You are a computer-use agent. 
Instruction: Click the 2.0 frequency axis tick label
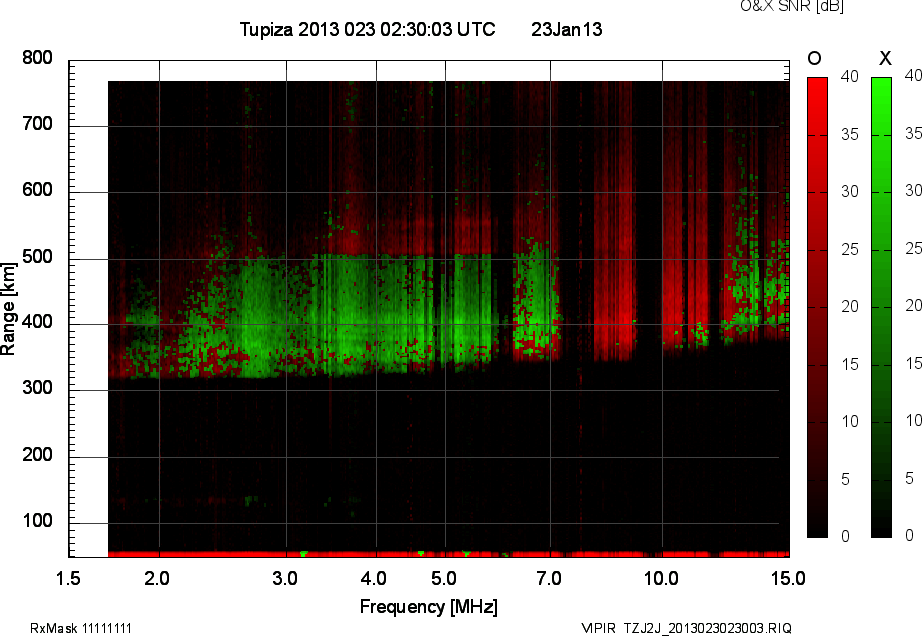click(x=157, y=578)
